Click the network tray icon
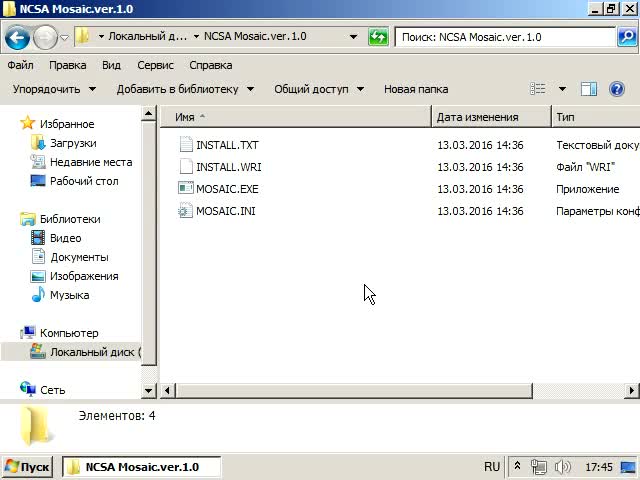 tap(540, 467)
